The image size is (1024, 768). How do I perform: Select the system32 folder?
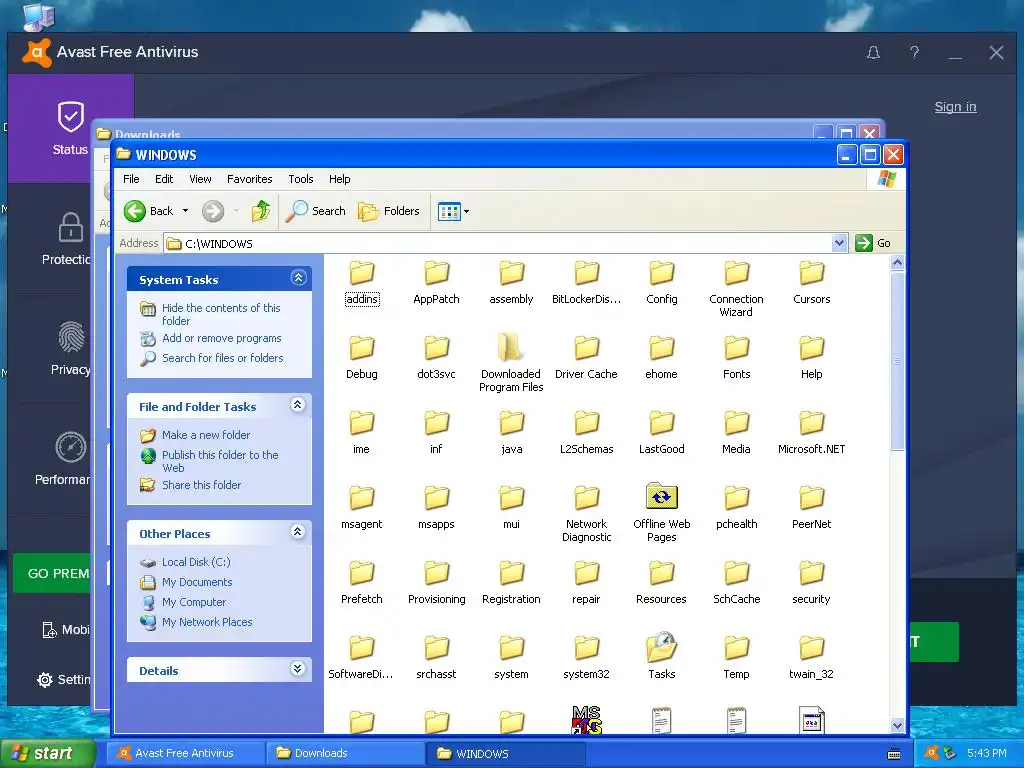point(586,657)
